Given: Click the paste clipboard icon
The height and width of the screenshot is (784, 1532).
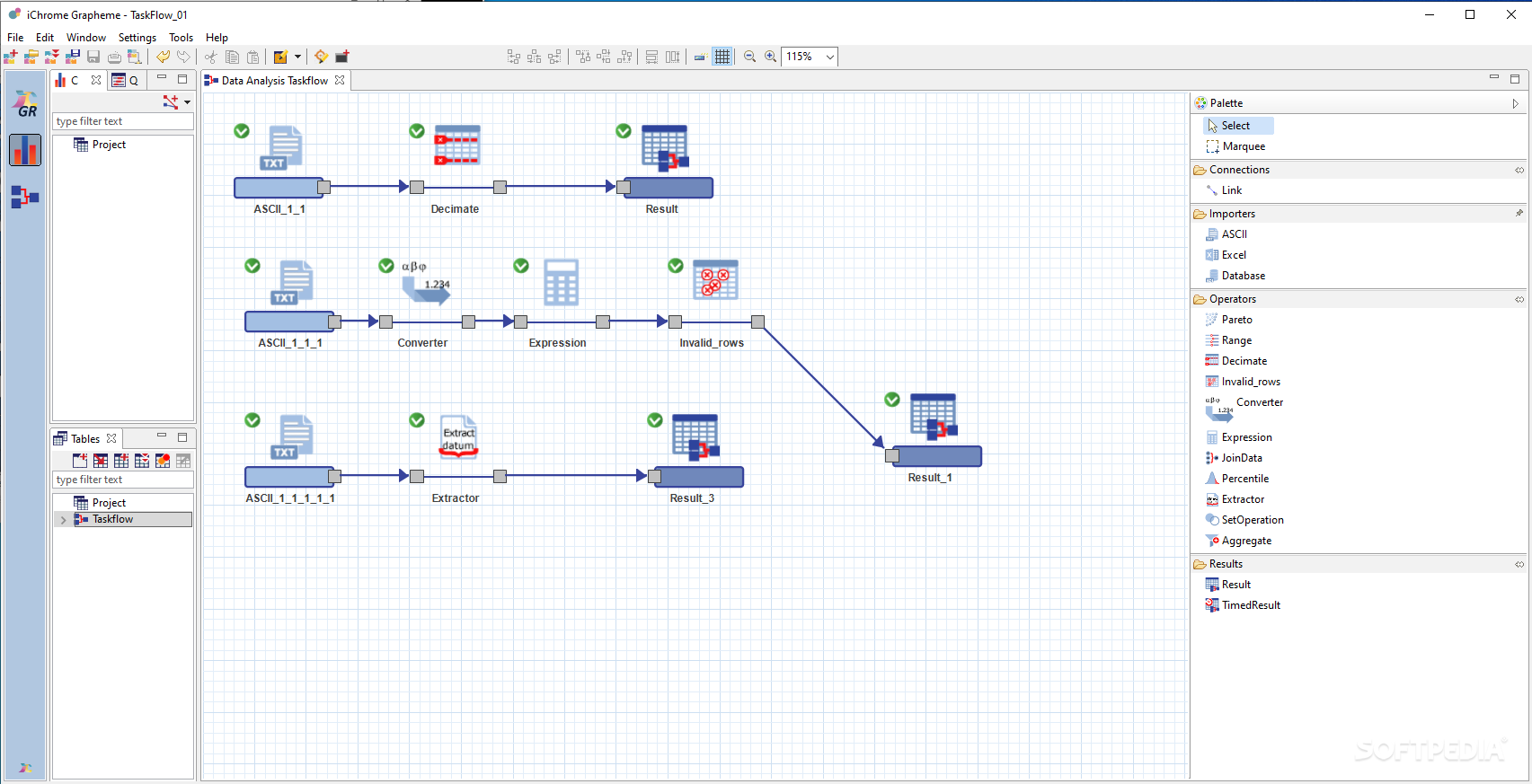Looking at the screenshot, I should pyautogui.click(x=253, y=57).
